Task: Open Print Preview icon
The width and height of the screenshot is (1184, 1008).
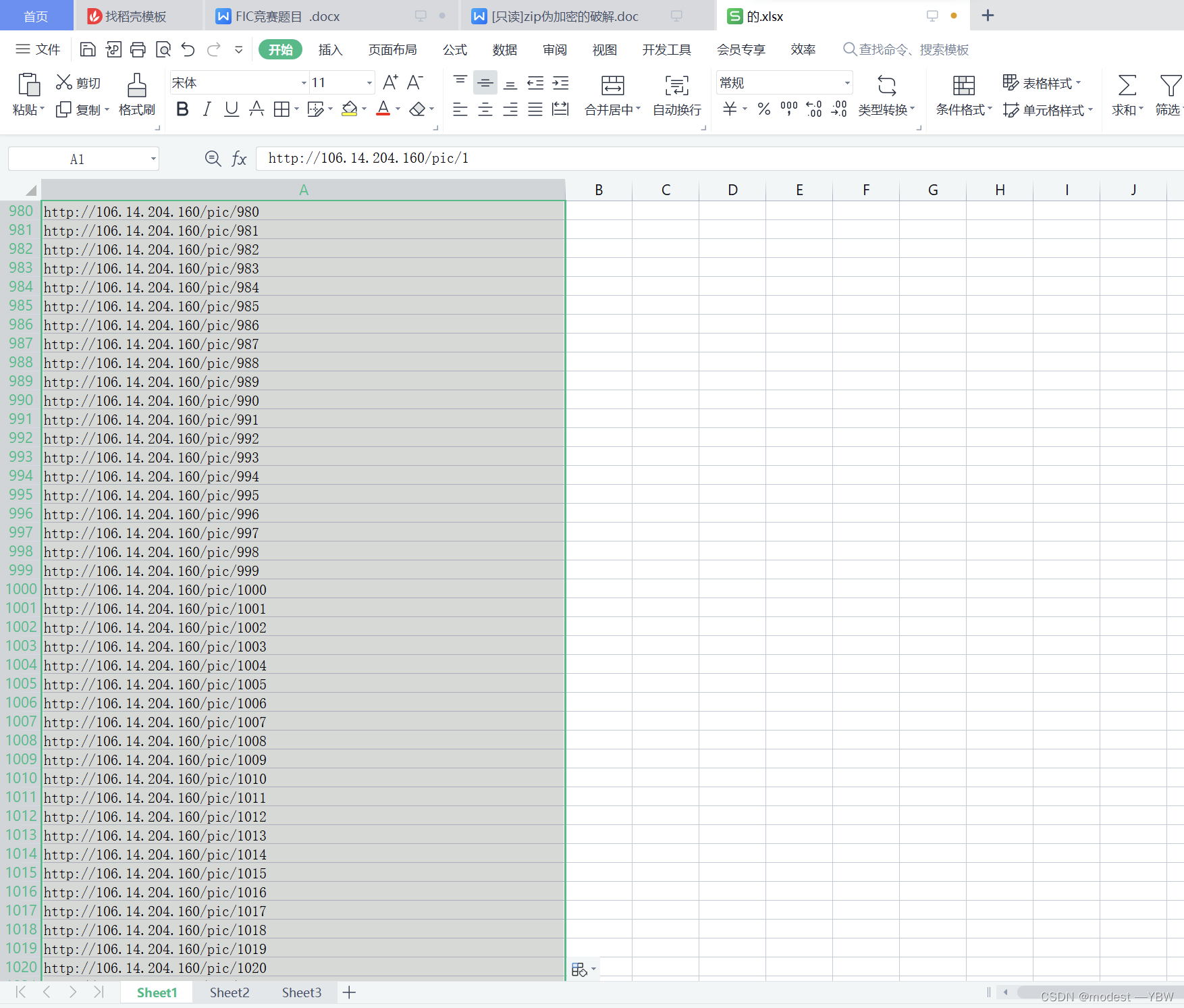Action: click(163, 49)
